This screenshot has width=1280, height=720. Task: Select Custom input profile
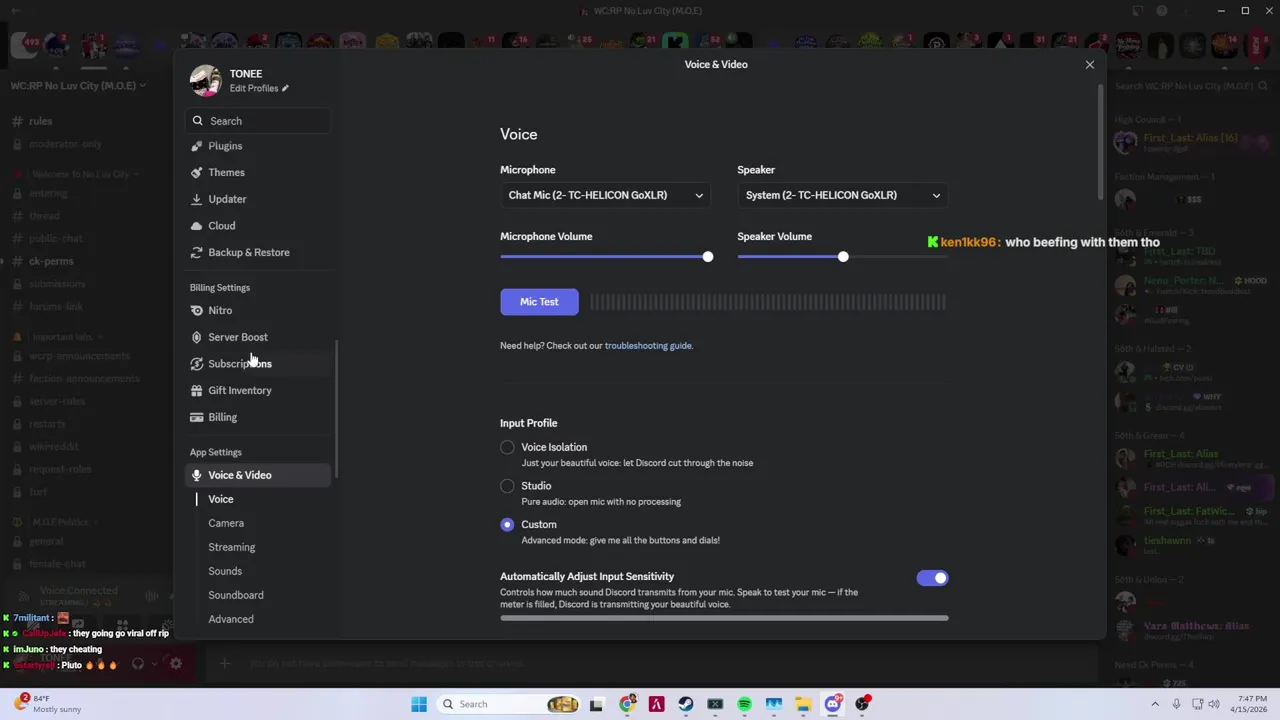click(x=507, y=524)
